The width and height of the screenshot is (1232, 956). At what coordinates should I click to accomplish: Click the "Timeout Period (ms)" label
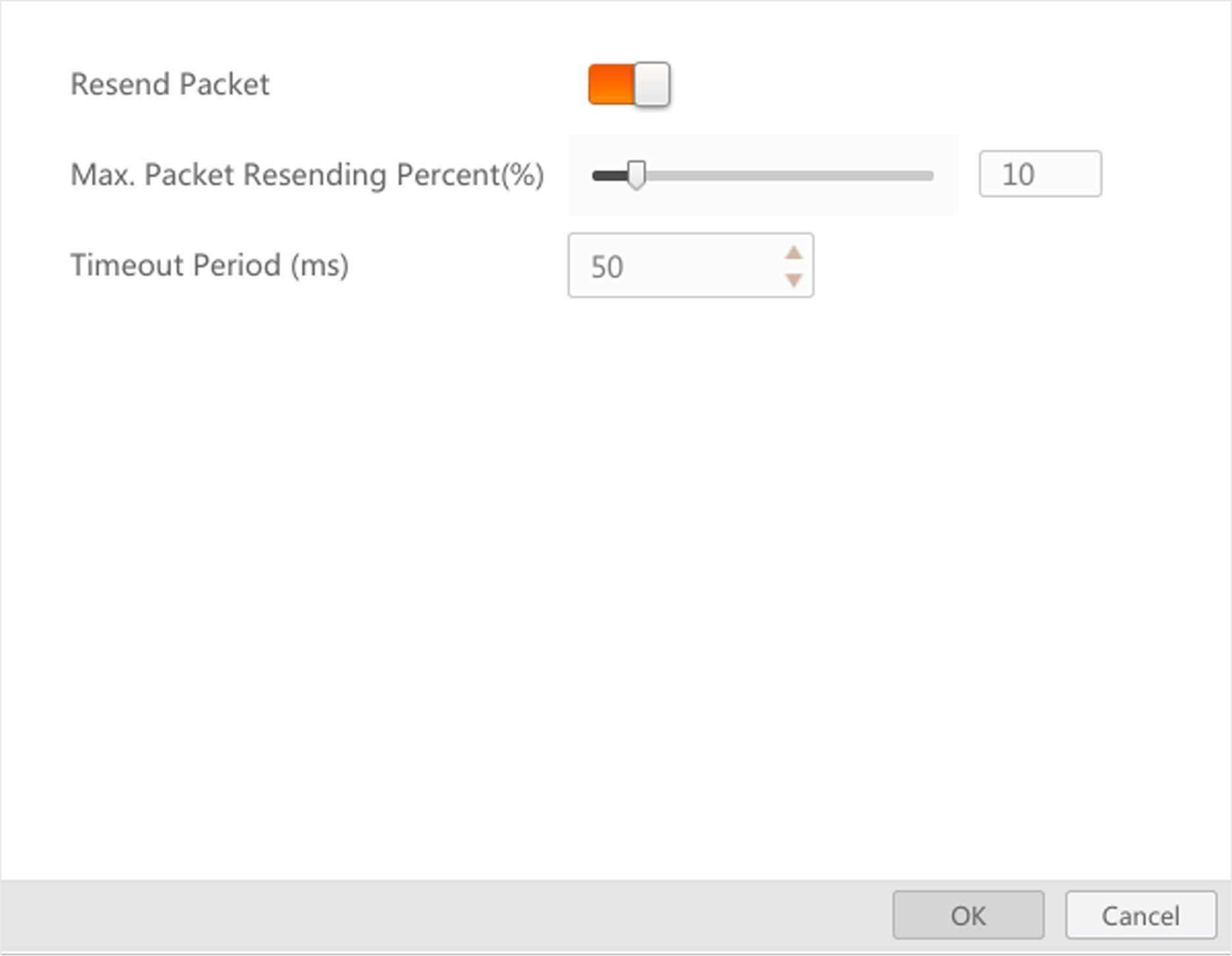tap(209, 265)
